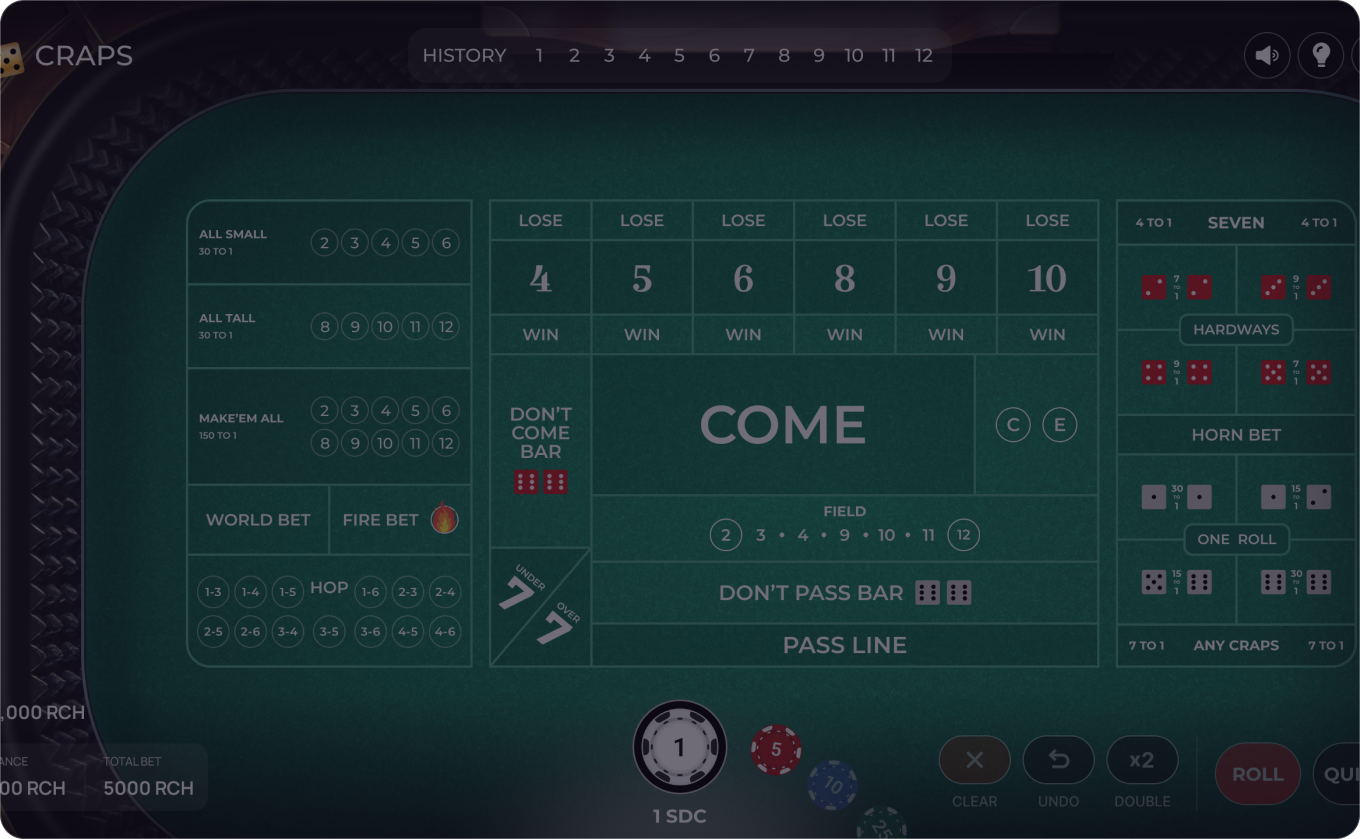This screenshot has height=839, width=1360.
Task: Bet on hardway double threes 9 to 1
Action: pos(1296,288)
